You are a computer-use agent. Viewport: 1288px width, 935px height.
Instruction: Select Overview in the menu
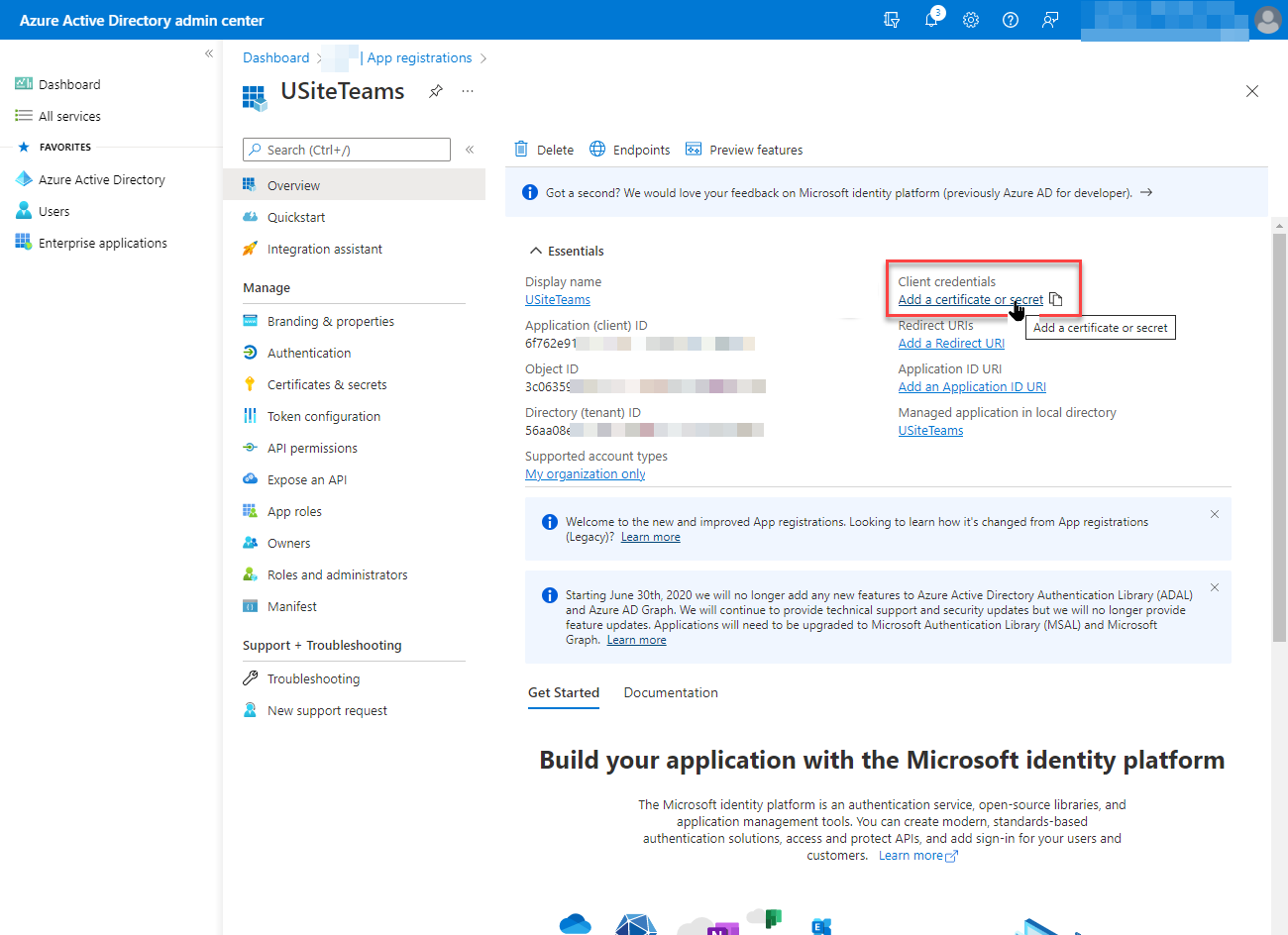[x=354, y=185]
